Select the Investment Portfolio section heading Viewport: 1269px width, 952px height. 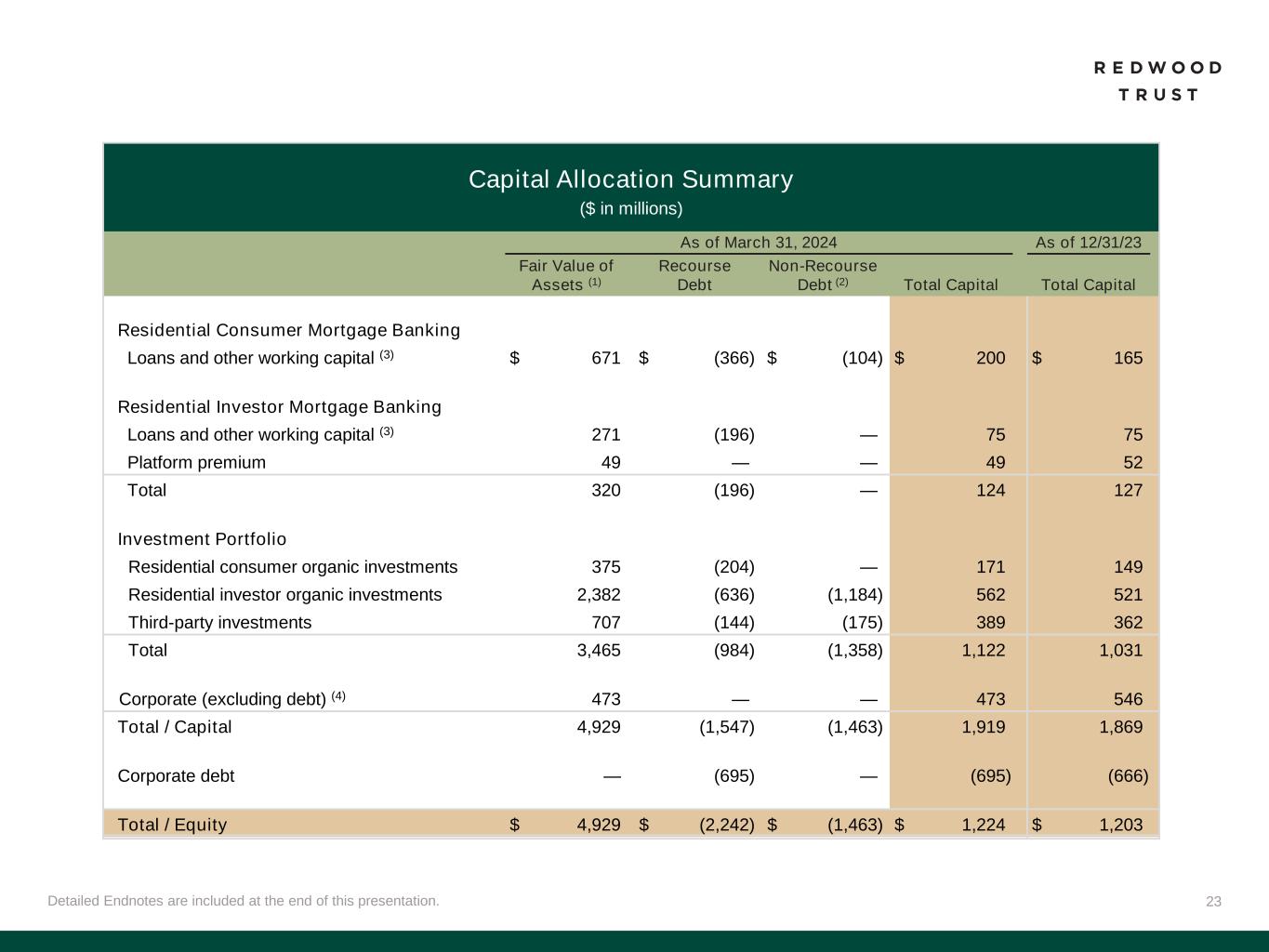click(202, 539)
